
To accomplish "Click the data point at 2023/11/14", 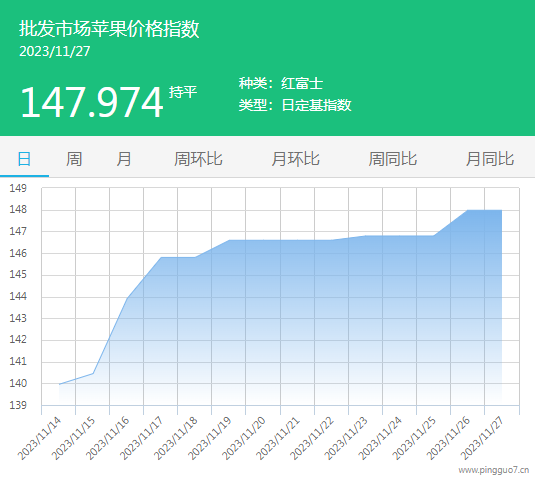I will (59, 384).
